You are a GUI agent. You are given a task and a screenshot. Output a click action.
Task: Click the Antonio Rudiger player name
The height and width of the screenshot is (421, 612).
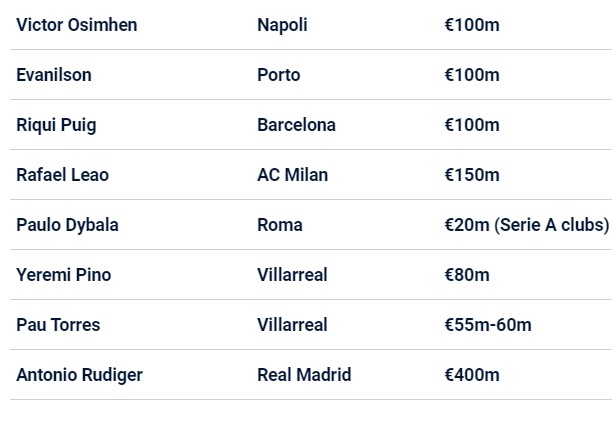pyautogui.click(x=79, y=375)
